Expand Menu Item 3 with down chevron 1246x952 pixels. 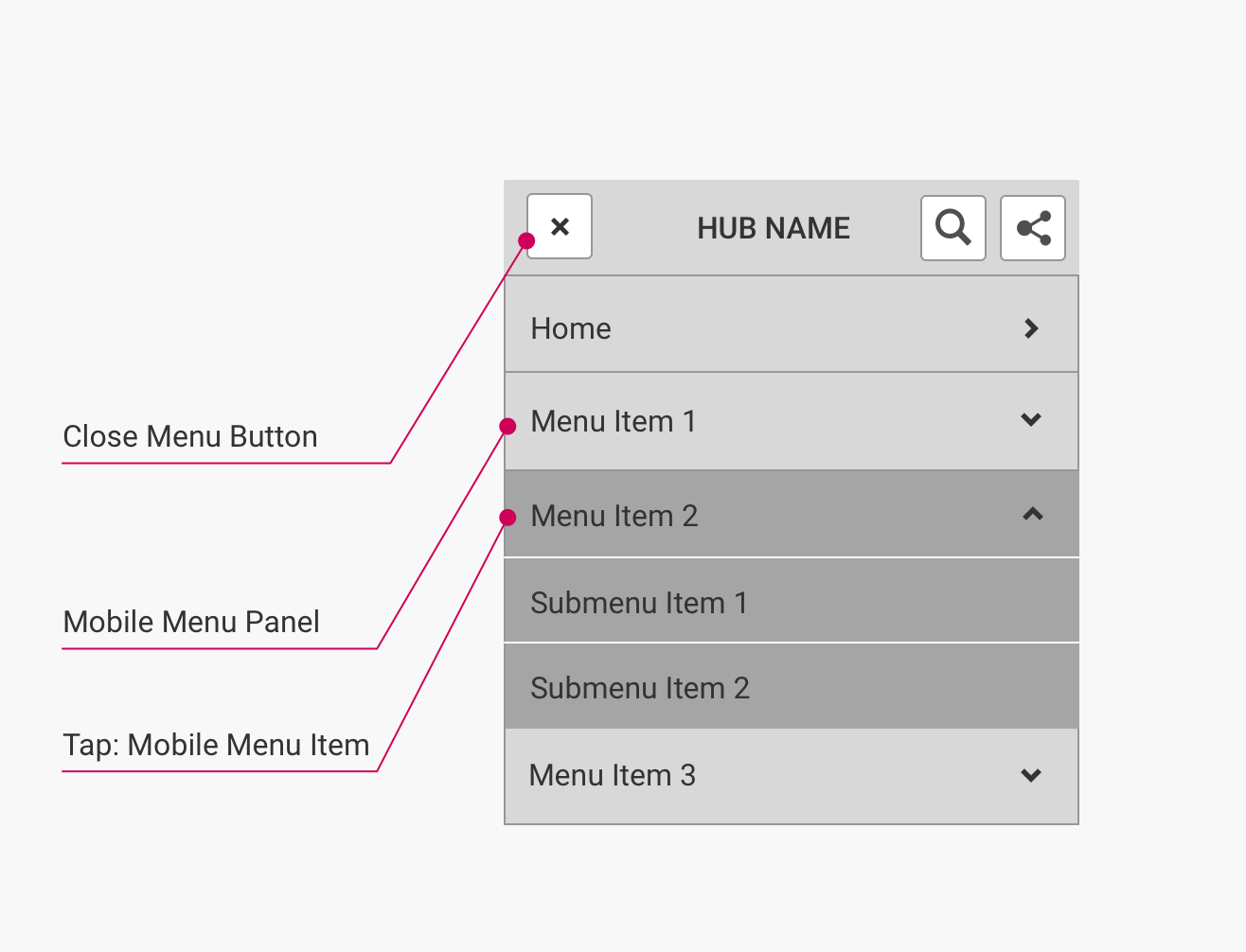1032,775
